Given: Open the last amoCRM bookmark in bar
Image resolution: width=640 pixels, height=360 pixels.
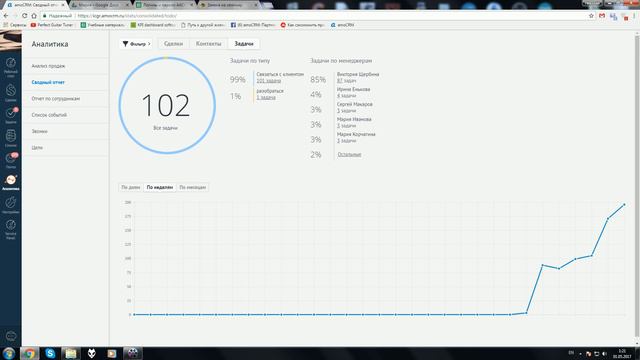Looking at the screenshot, I should pos(342,25).
